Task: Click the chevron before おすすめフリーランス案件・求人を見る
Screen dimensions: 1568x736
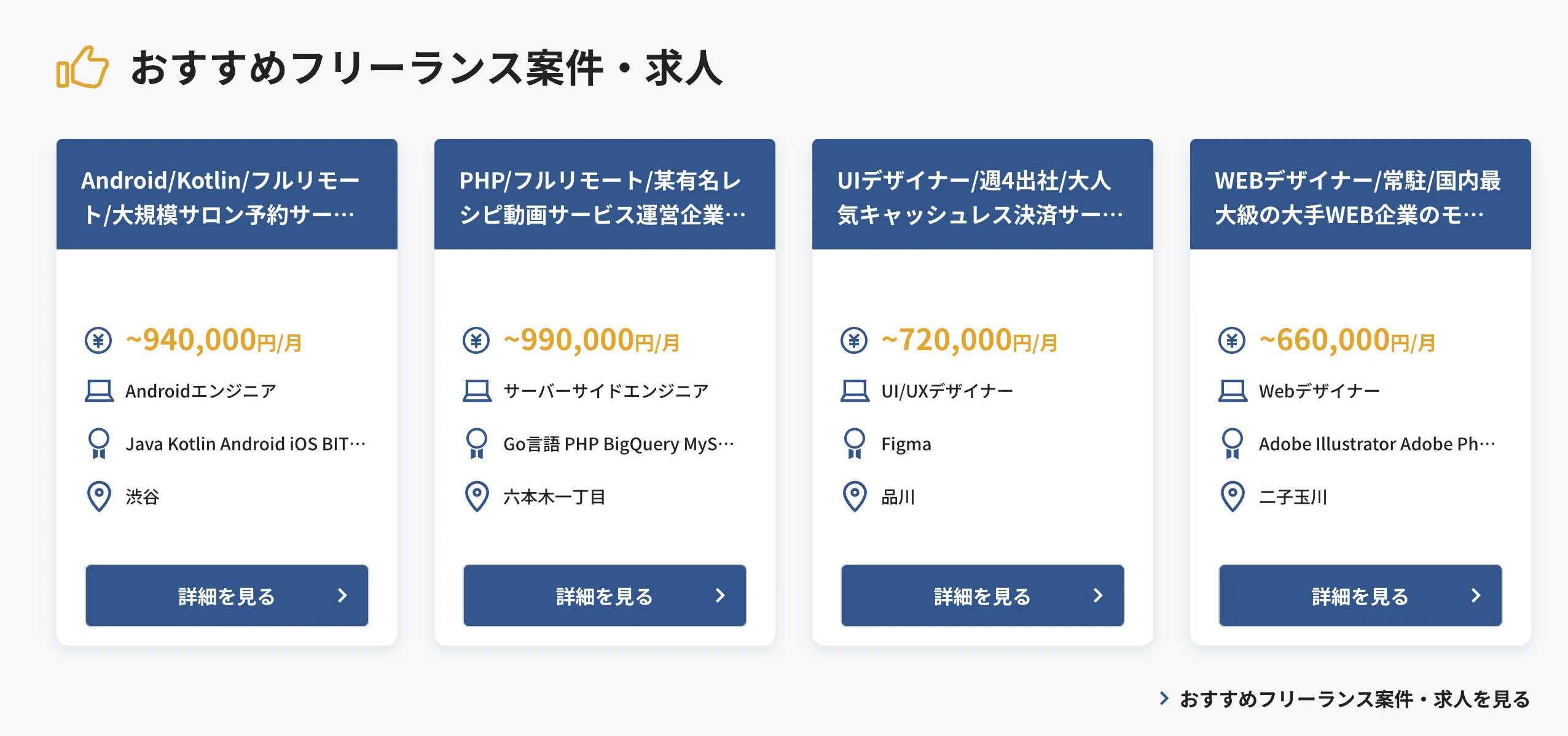Action: 1164,698
